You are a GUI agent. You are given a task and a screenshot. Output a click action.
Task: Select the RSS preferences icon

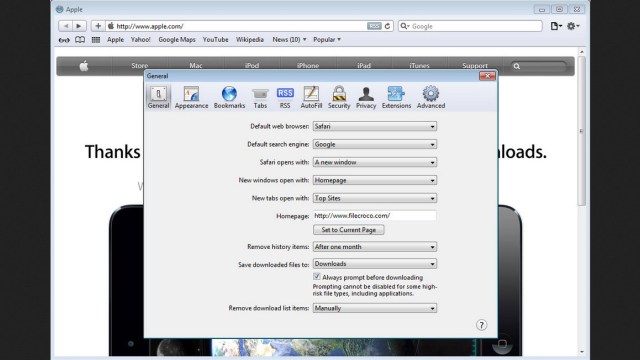point(285,98)
